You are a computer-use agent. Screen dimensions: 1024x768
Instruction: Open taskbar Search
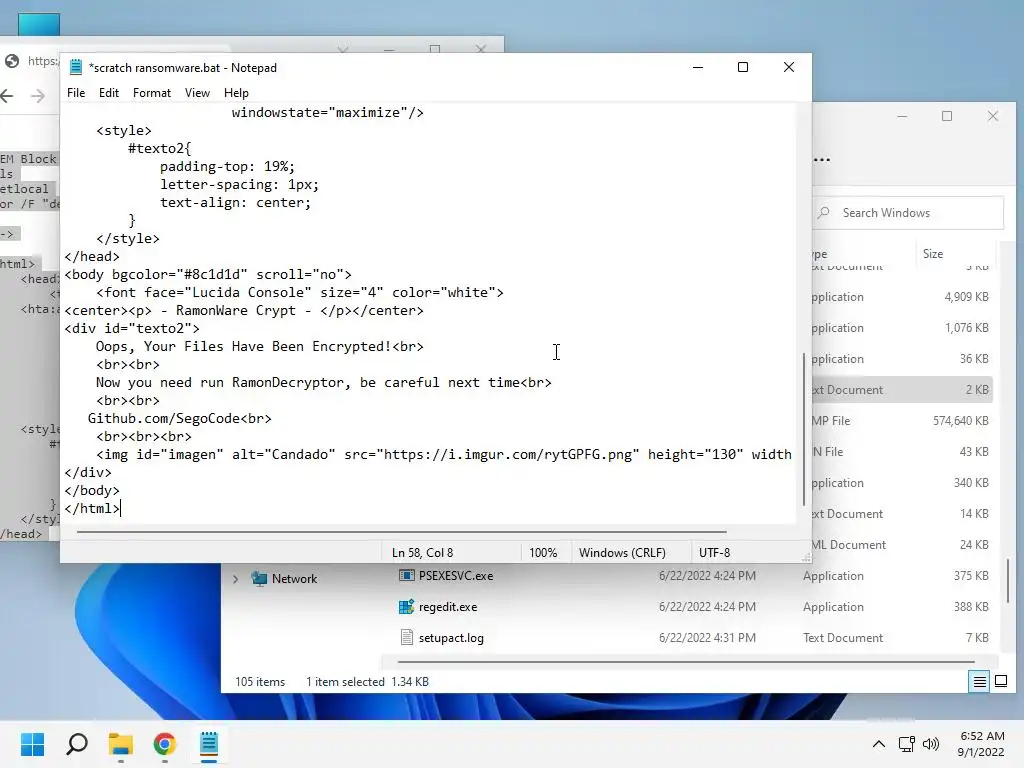[76, 744]
